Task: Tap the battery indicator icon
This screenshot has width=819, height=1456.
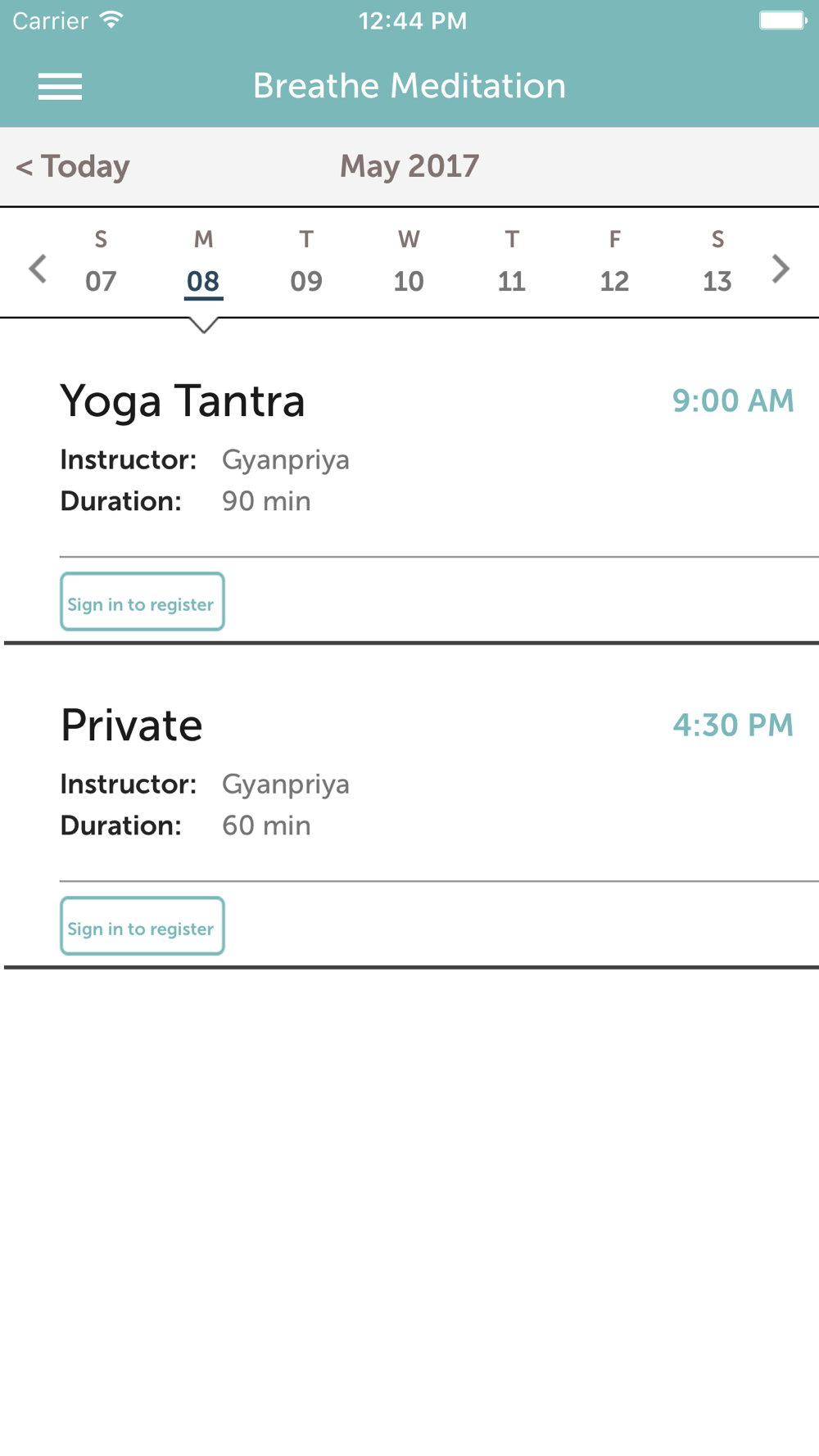Action: click(x=783, y=20)
